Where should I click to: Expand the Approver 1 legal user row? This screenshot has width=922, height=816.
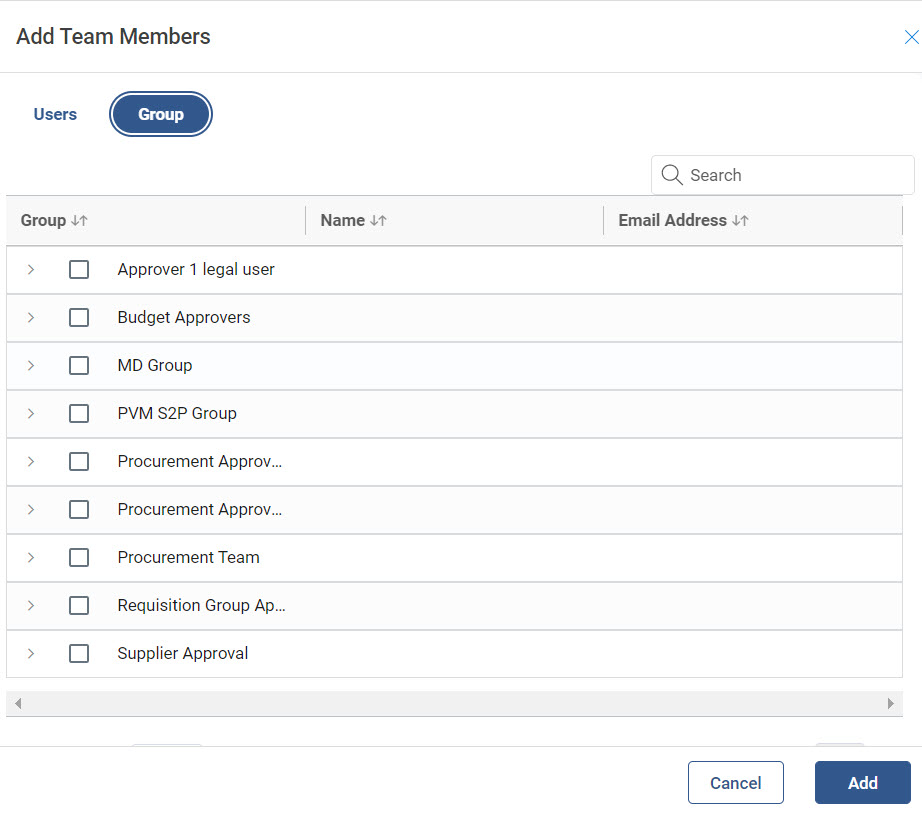point(31,270)
